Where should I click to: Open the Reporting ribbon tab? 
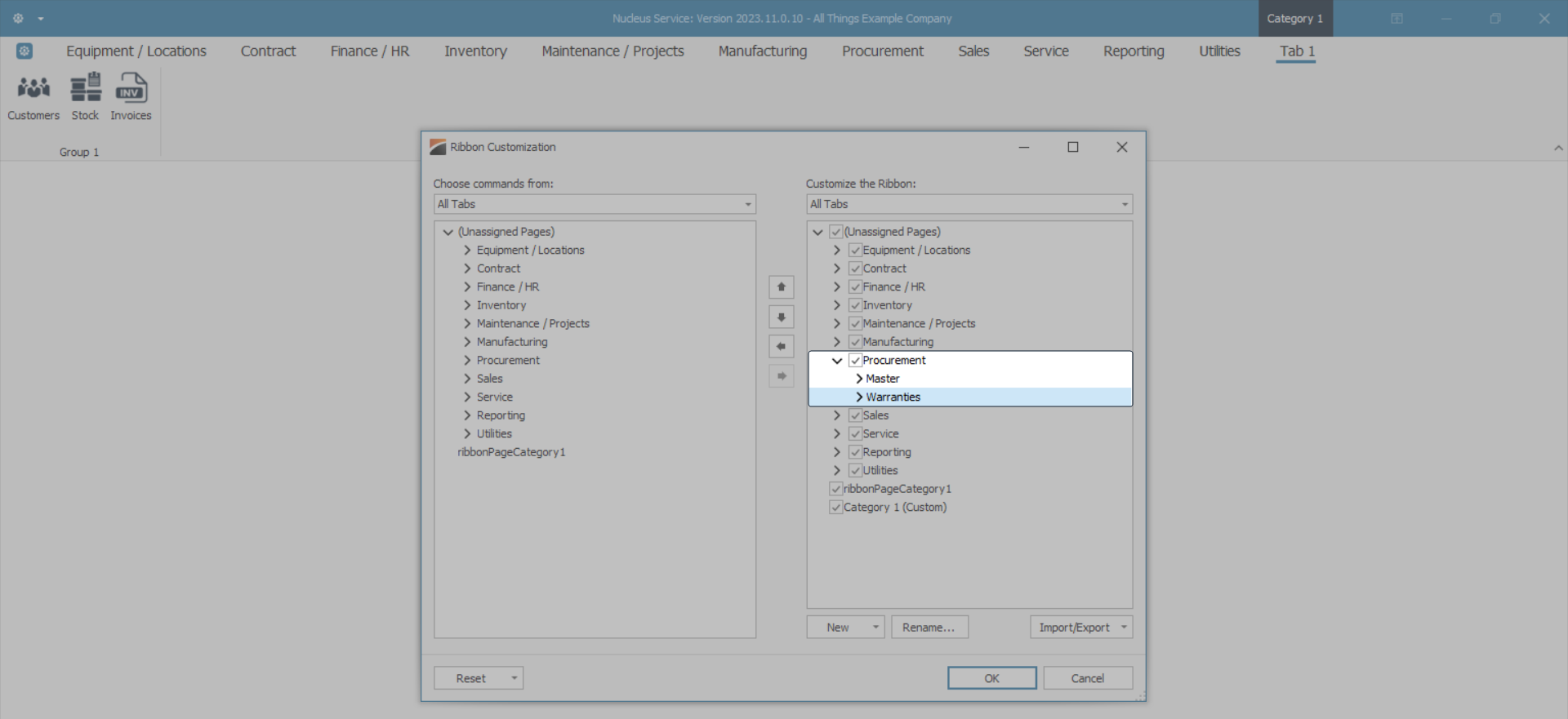pos(1134,51)
